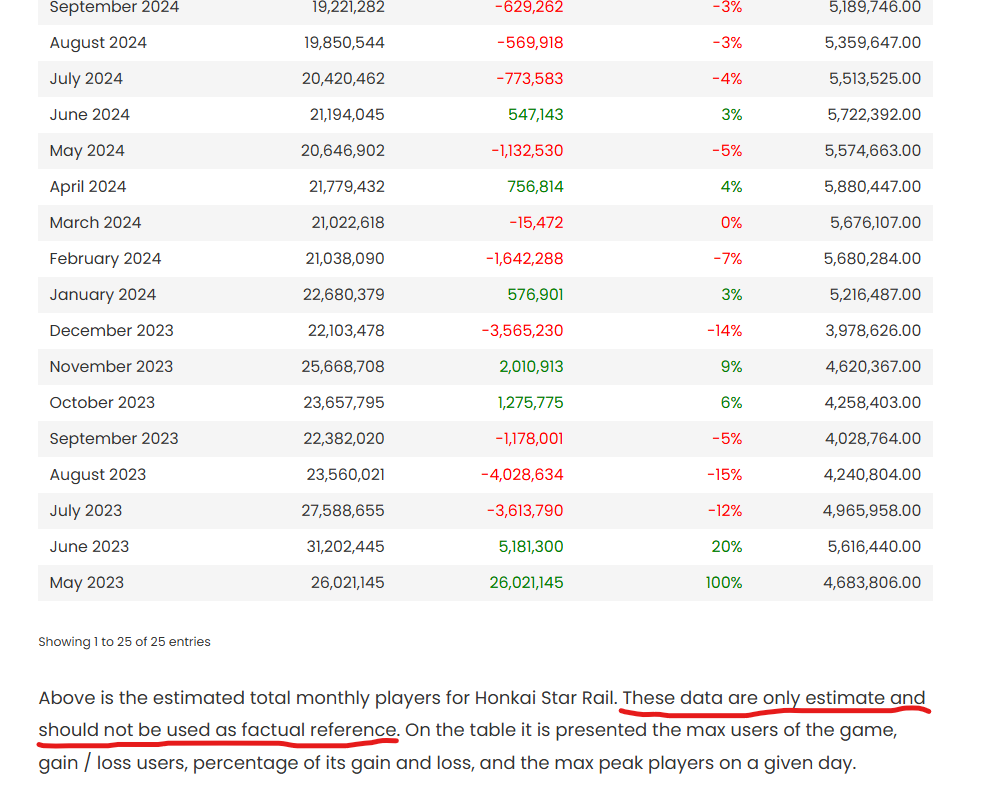Click the 'November 2023' month cell
986x792 pixels.
(111, 367)
